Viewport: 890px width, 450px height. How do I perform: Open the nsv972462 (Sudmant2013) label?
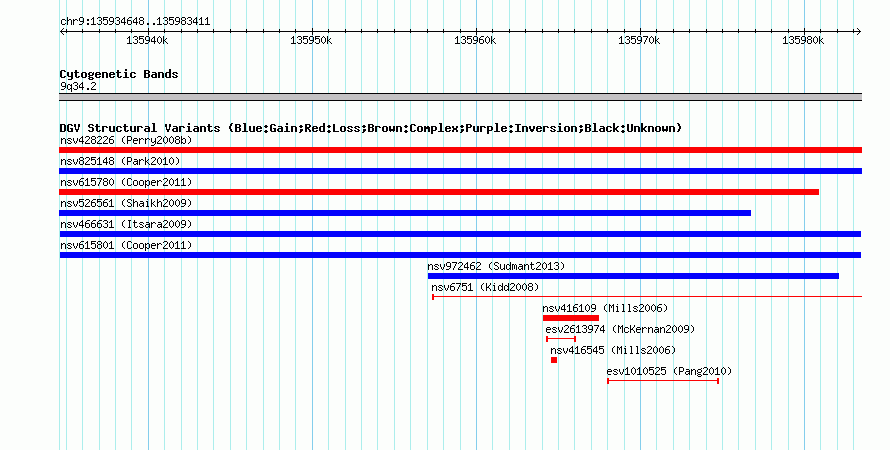[x=496, y=266]
